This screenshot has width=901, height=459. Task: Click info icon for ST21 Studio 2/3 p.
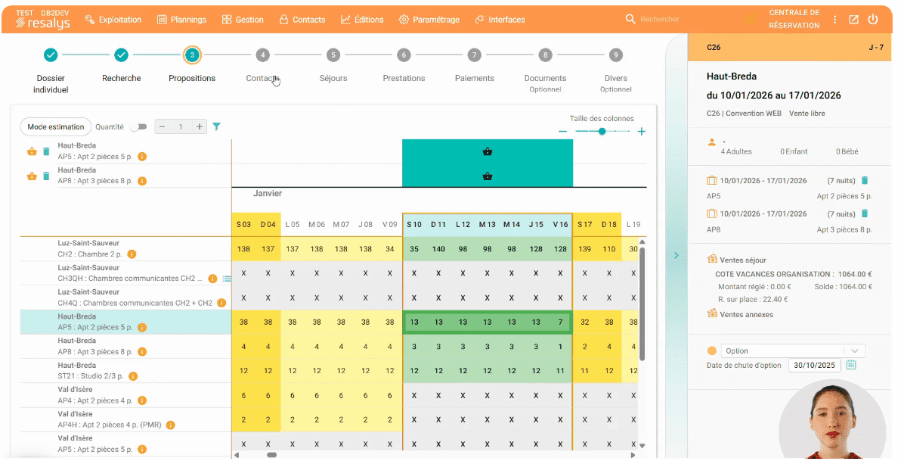133,376
